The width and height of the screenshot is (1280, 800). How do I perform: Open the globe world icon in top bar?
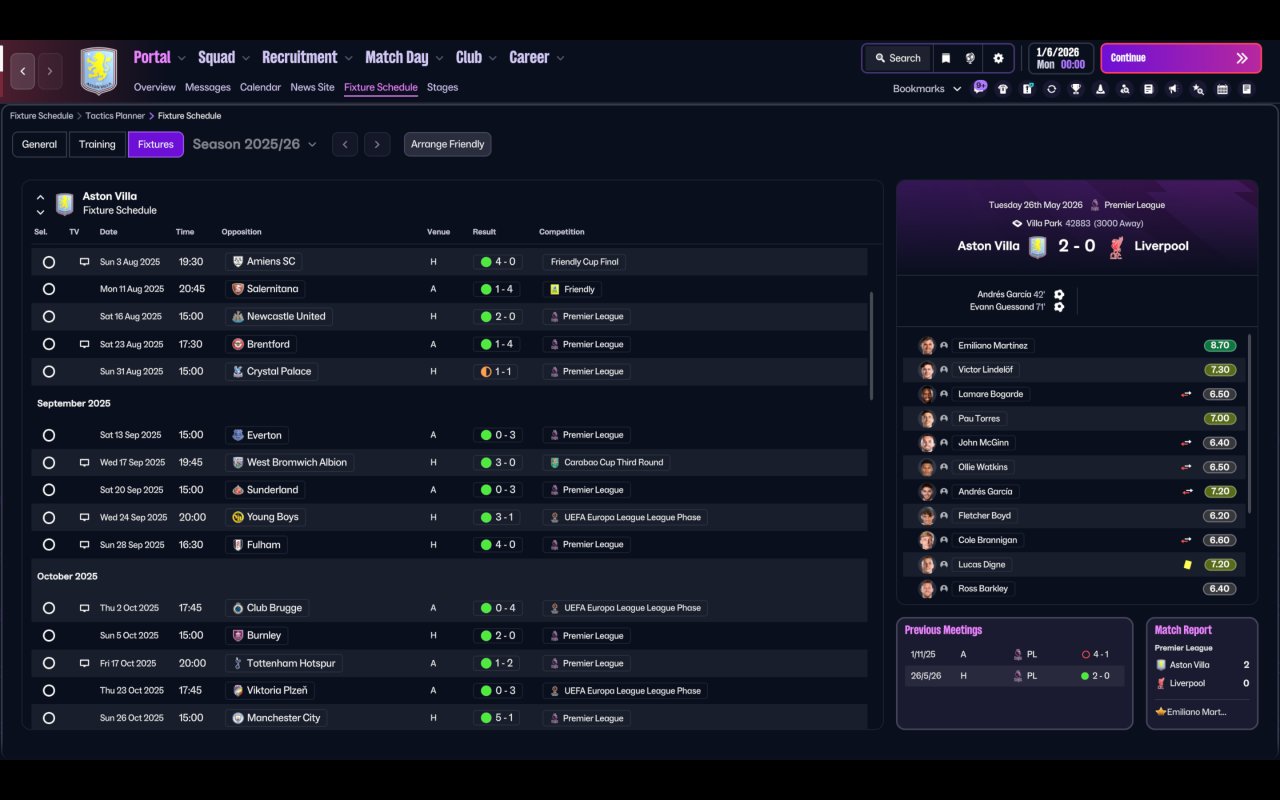970,58
